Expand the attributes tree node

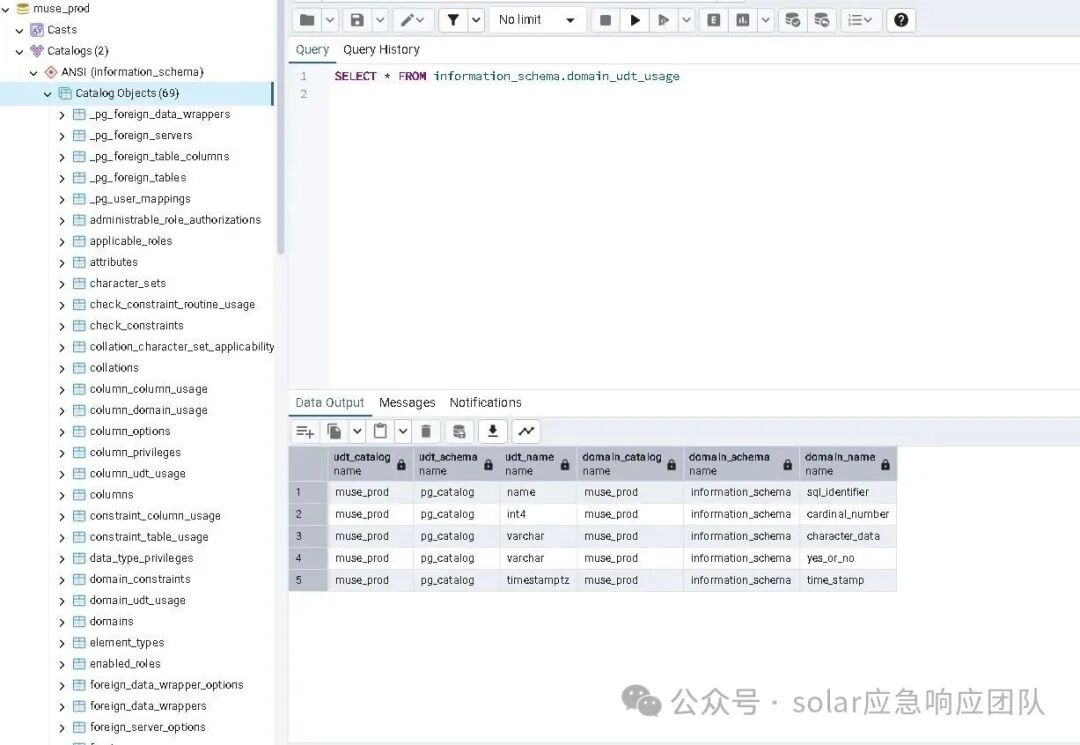click(x=62, y=263)
